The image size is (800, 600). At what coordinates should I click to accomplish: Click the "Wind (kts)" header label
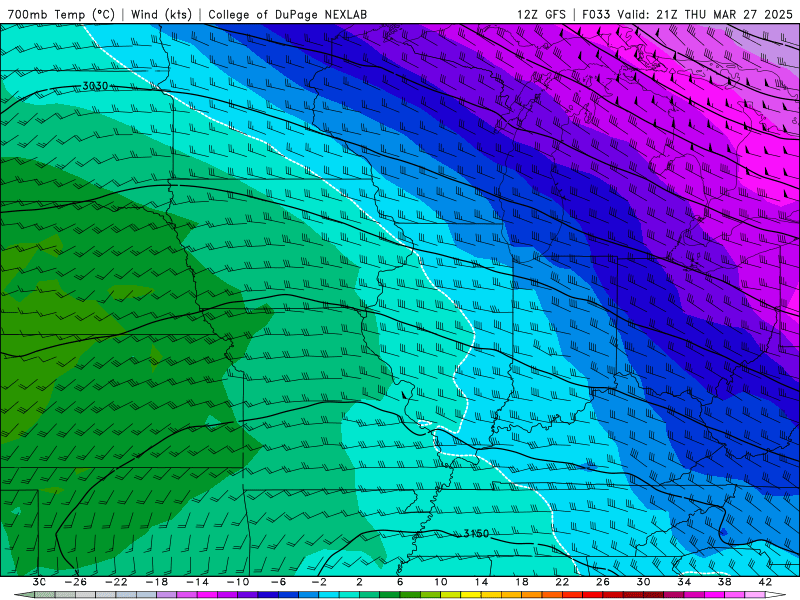[x=161, y=14]
